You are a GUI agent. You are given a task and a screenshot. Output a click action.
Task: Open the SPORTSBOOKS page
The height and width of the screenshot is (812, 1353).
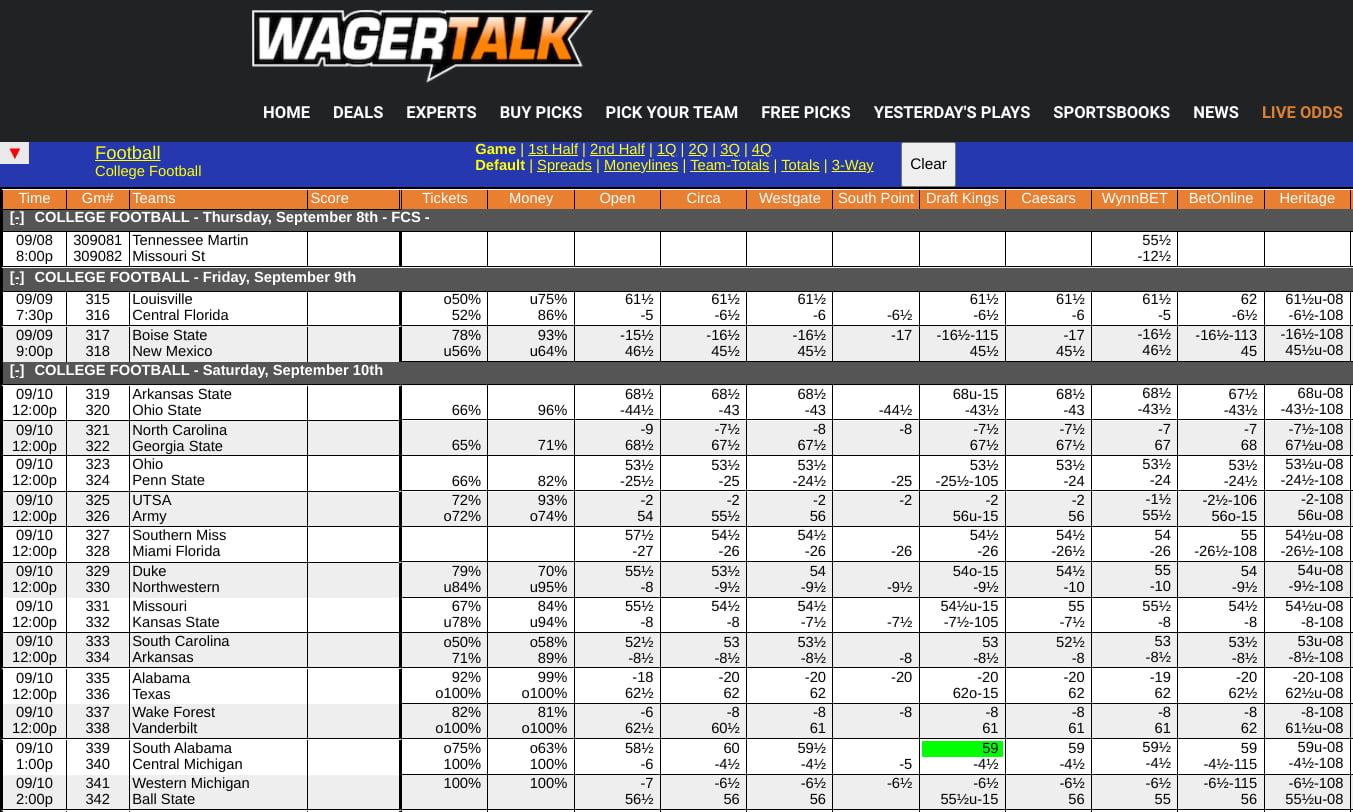(1111, 112)
